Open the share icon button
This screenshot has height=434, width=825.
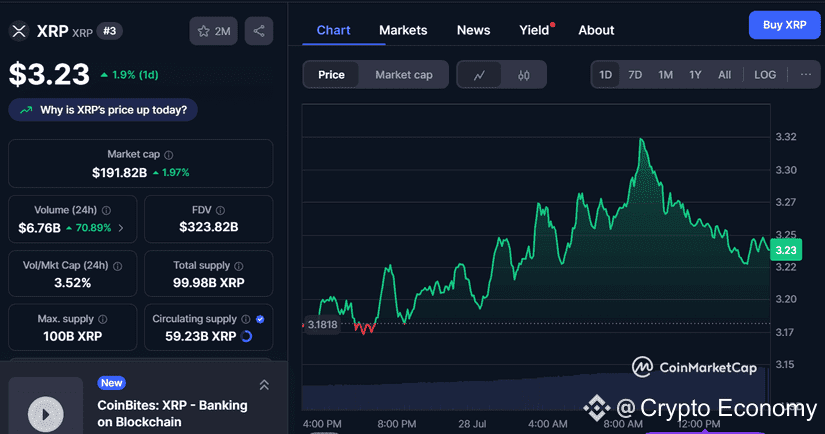tap(259, 31)
